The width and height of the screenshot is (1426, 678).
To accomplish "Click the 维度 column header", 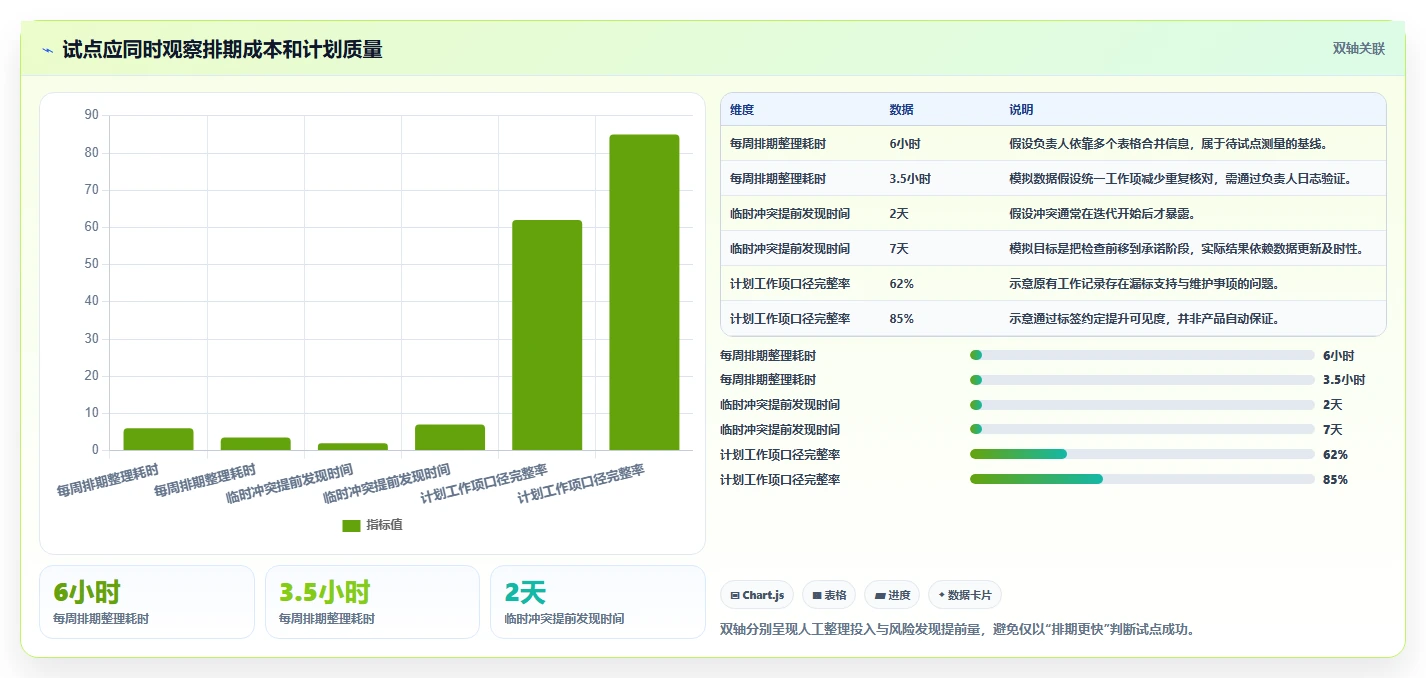I will [x=742, y=110].
